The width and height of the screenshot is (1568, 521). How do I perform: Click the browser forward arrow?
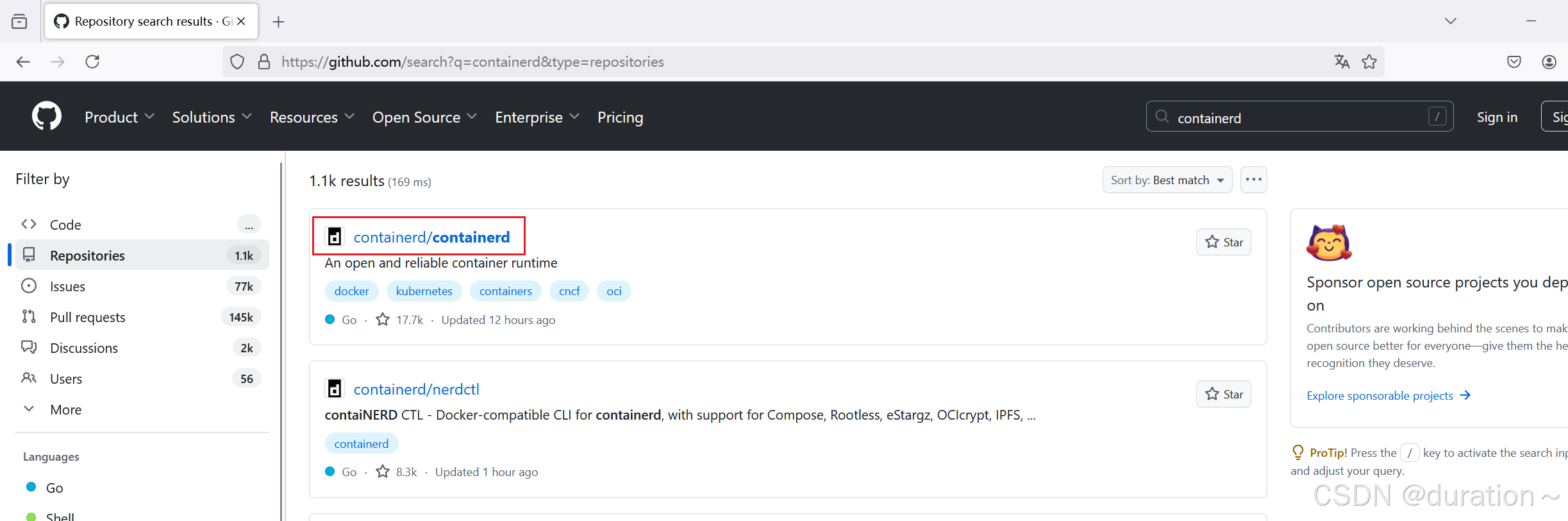(x=58, y=62)
